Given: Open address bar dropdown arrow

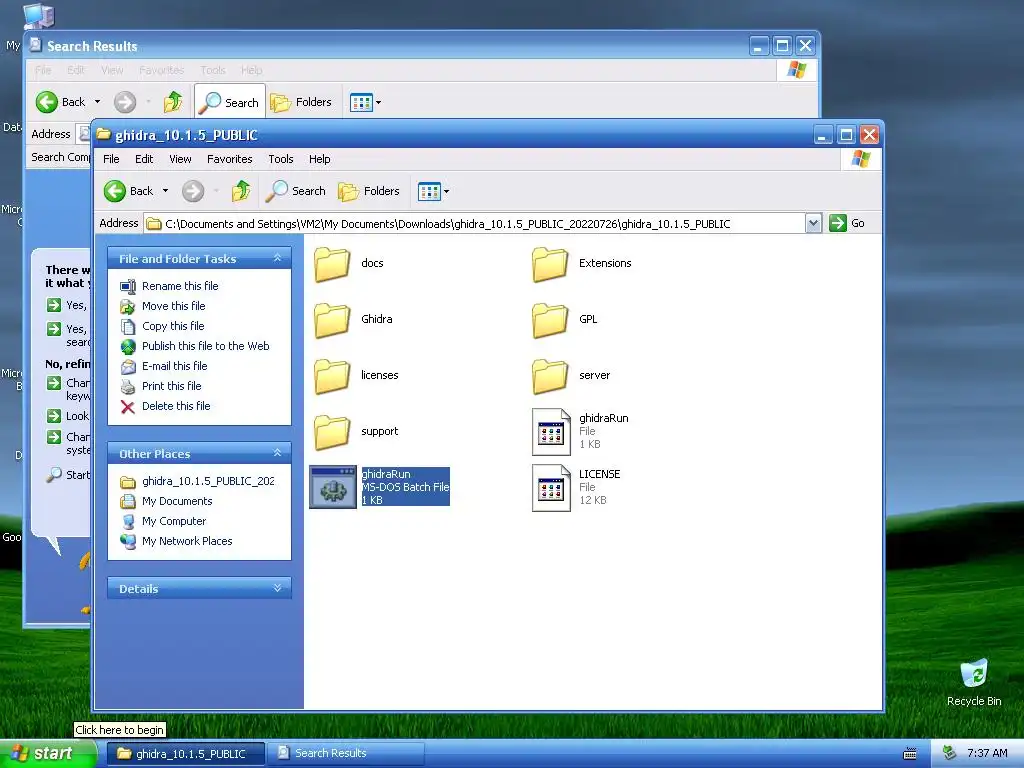Looking at the screenshot, I should click(x=813, y=223).
